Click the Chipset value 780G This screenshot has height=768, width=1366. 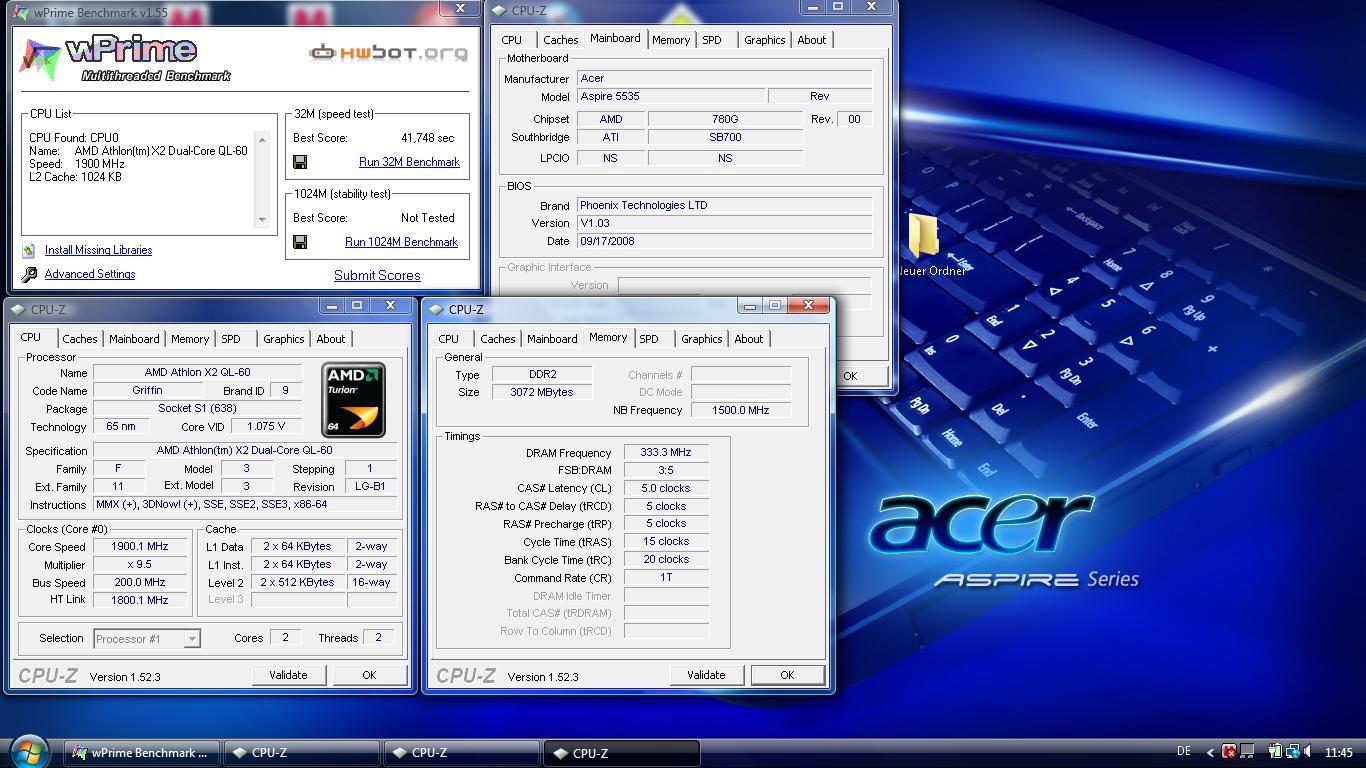[725, 119]
